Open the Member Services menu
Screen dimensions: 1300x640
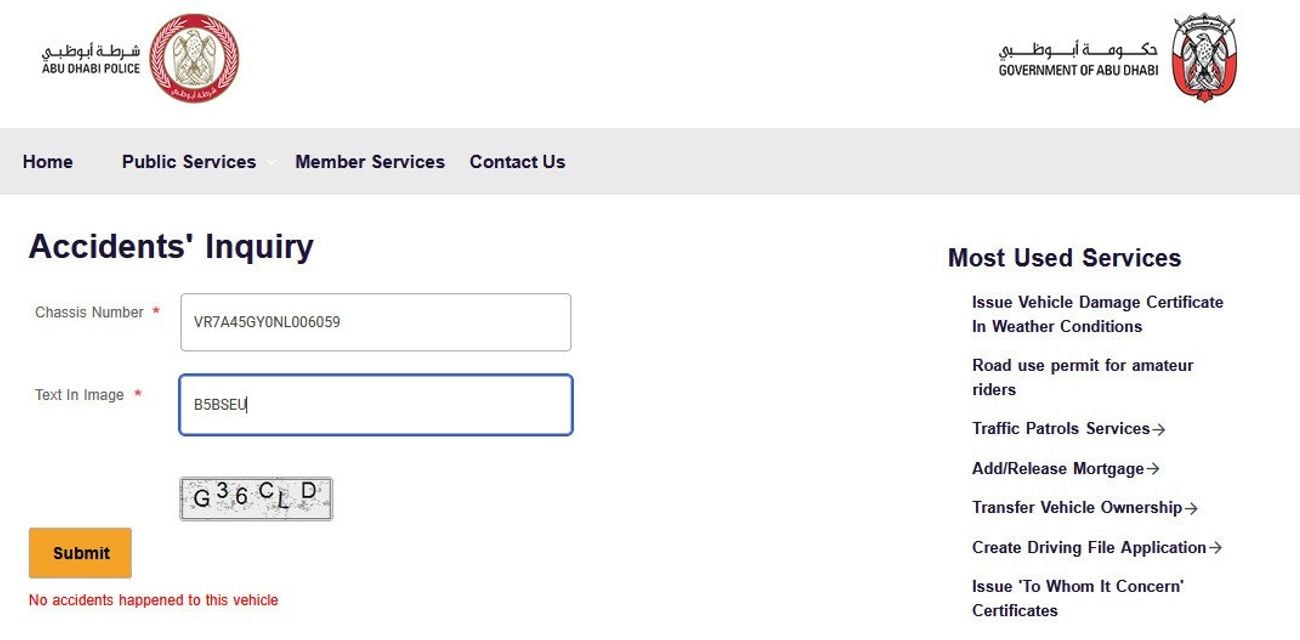click(370, 162)
